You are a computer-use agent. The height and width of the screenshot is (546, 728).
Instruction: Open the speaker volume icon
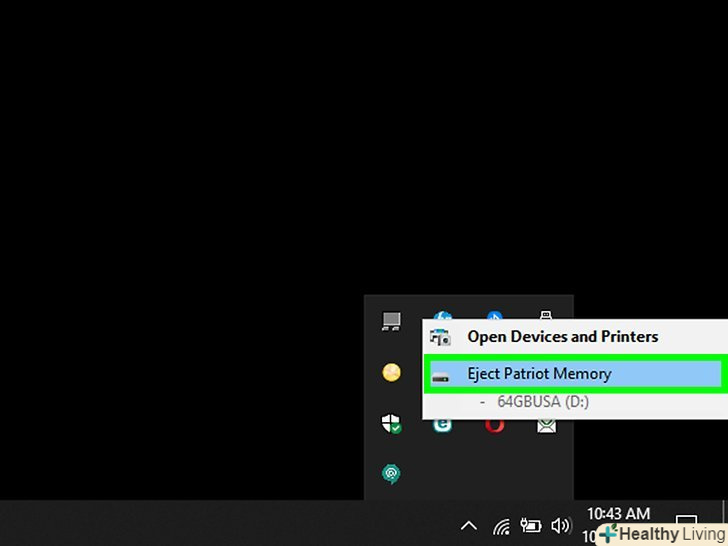[560, 526]
